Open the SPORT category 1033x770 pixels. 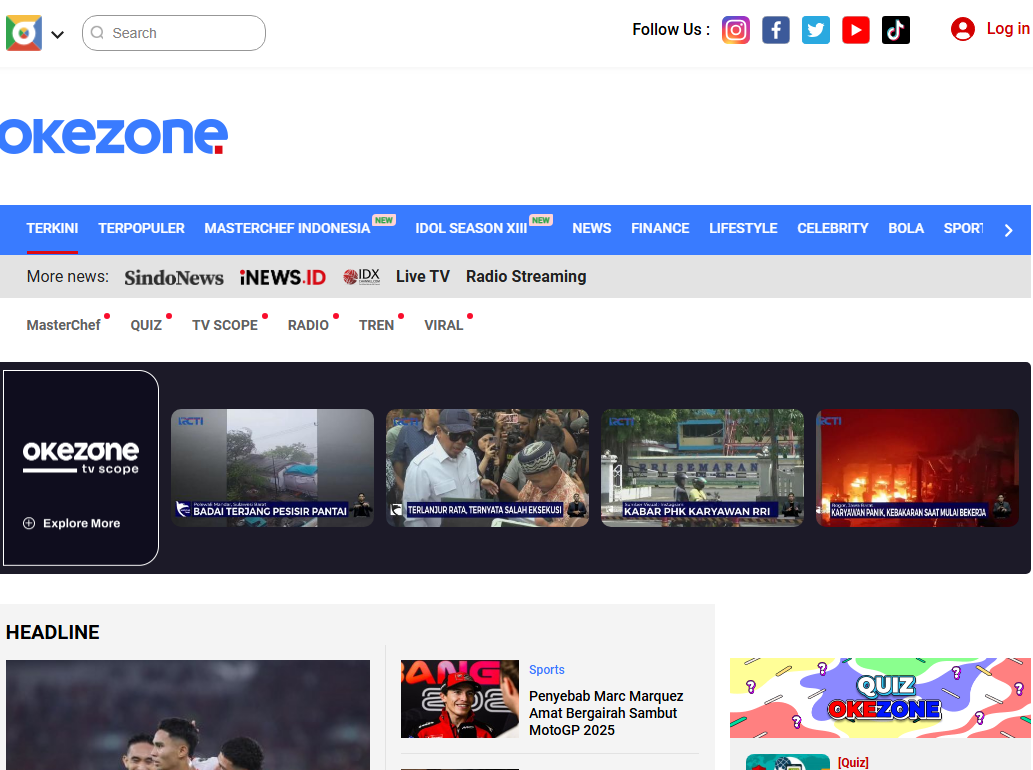pyautogui.click(x=963, y=229)
